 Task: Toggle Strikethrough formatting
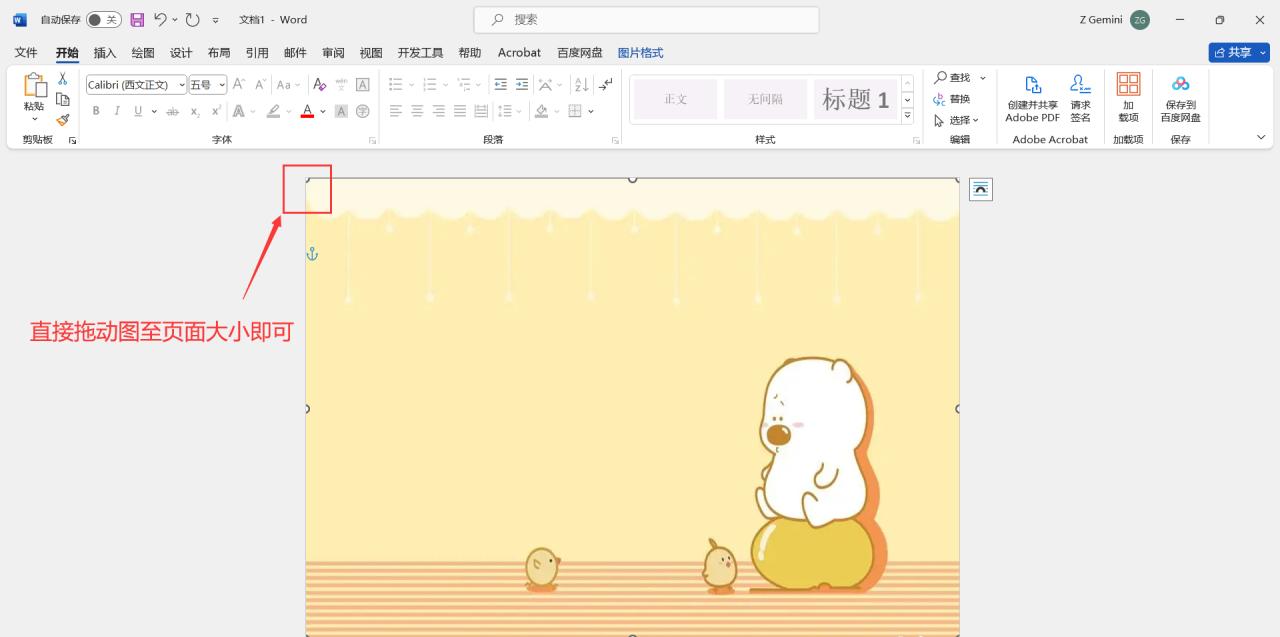pyautogui.click(x=172, y=111)
